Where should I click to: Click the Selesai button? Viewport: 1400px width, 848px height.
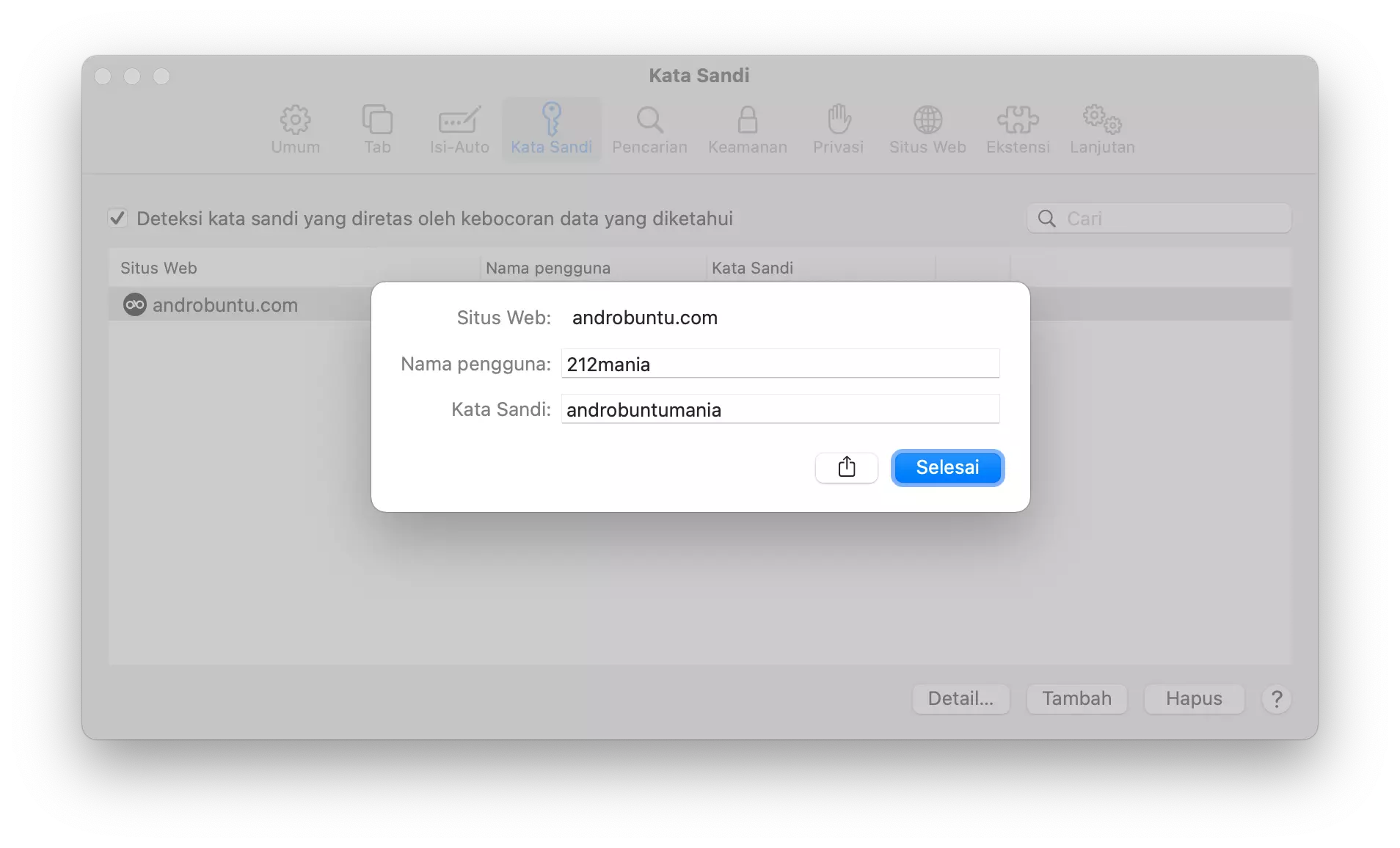click(947, 467)
